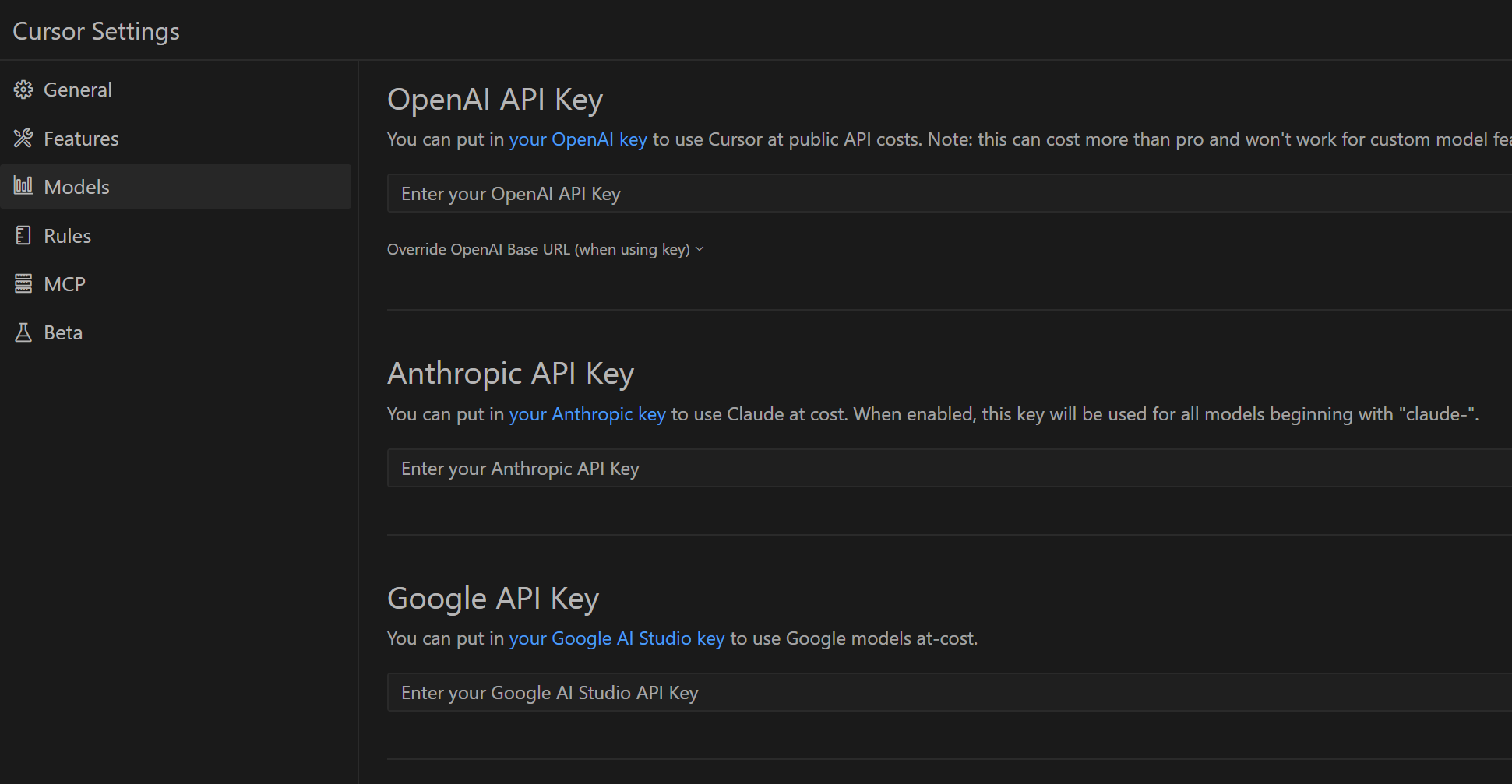
Task: Click the MCP server icon
Action: 23,283
